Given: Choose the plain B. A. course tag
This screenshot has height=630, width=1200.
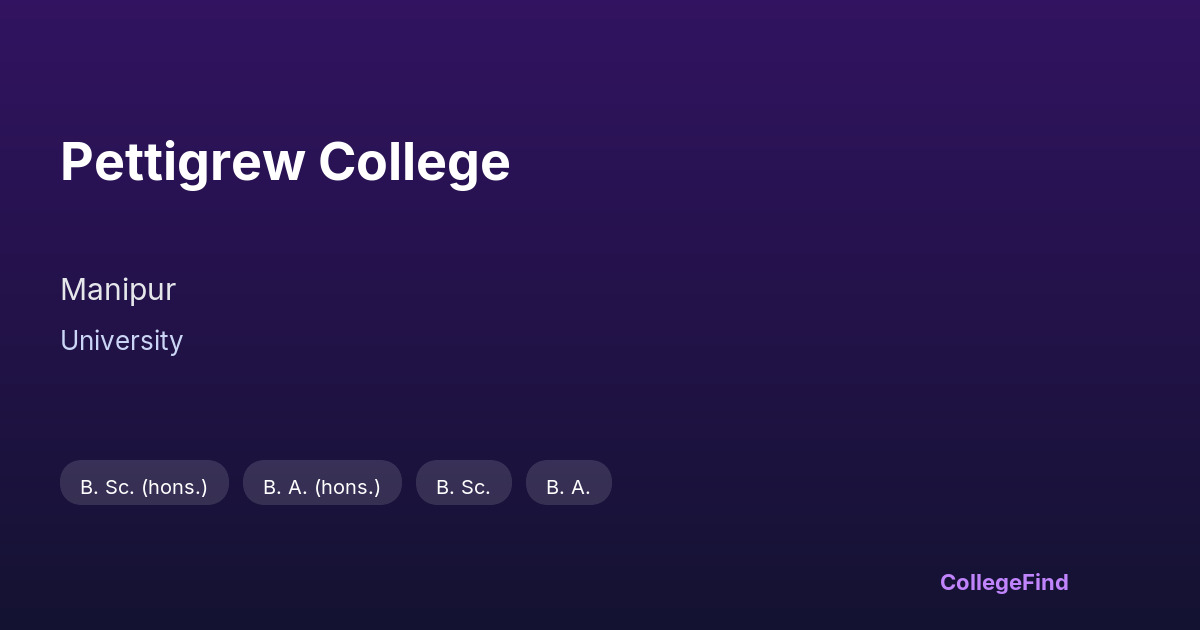Looking at the screenshot, I should pos(568,486).
